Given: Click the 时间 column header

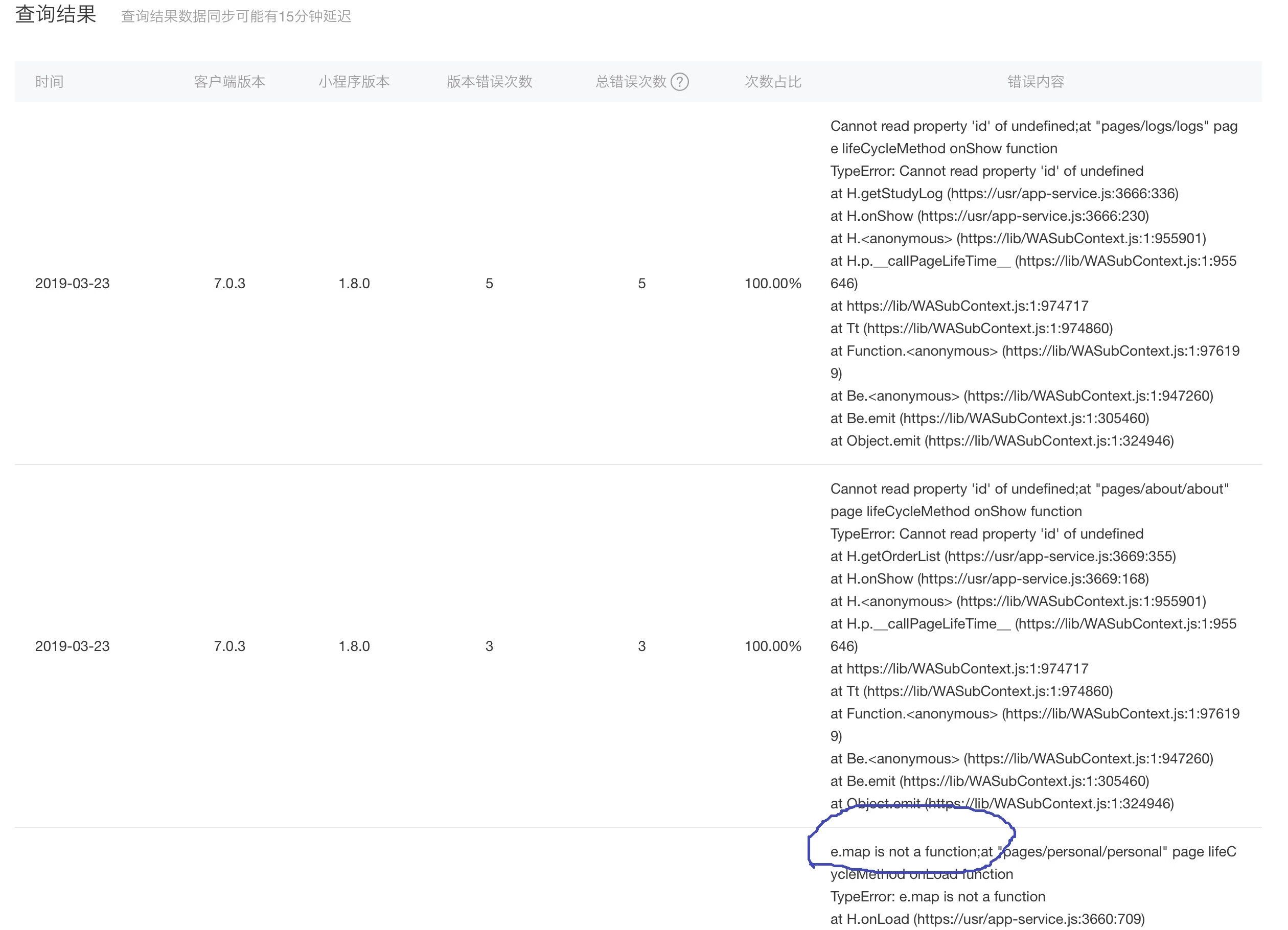Looking at the screenshot, I should [50, 82].
